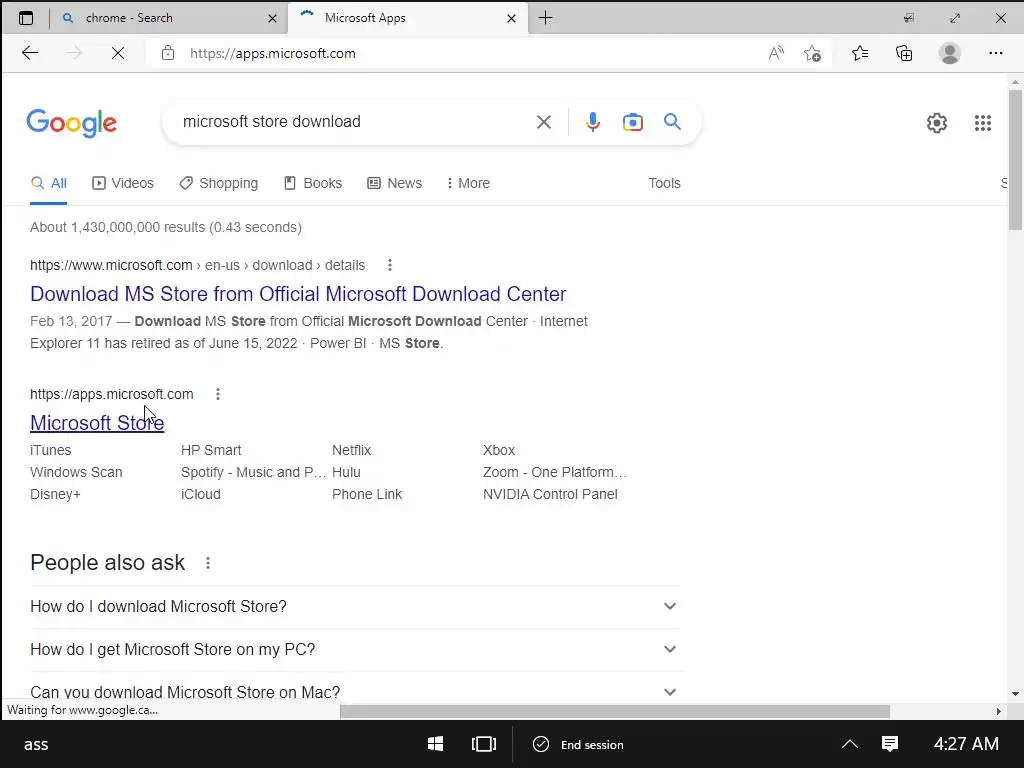Open the NVIDIA Control Panel sitelink
The width and height of the screenshot is (1024, 768).
tap(550, 494)
